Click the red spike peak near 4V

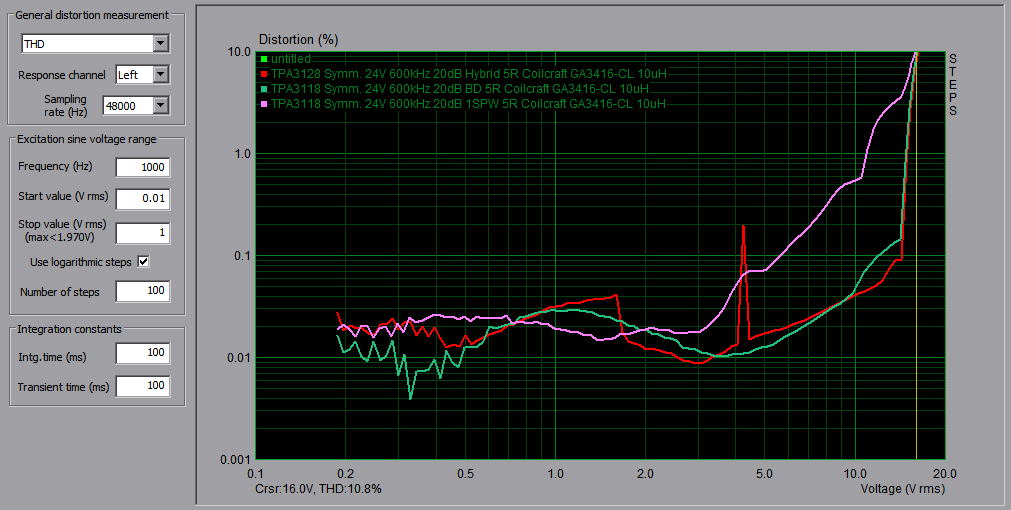(x=743, y=227)
